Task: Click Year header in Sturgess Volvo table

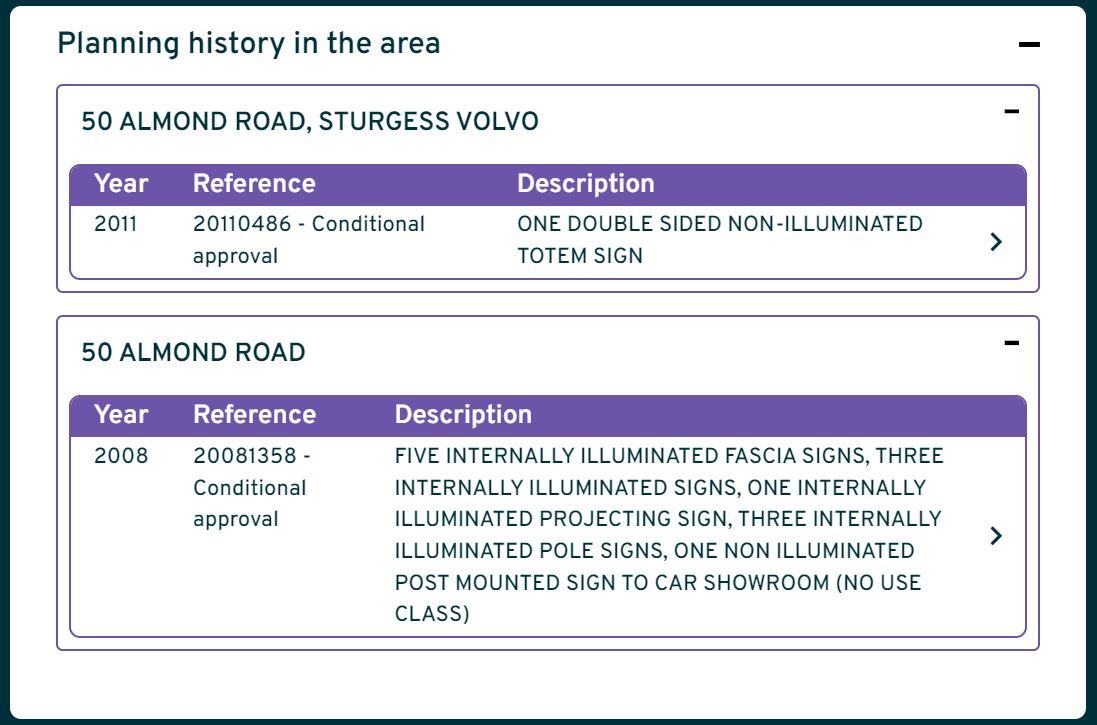Action: pos(121,184)
